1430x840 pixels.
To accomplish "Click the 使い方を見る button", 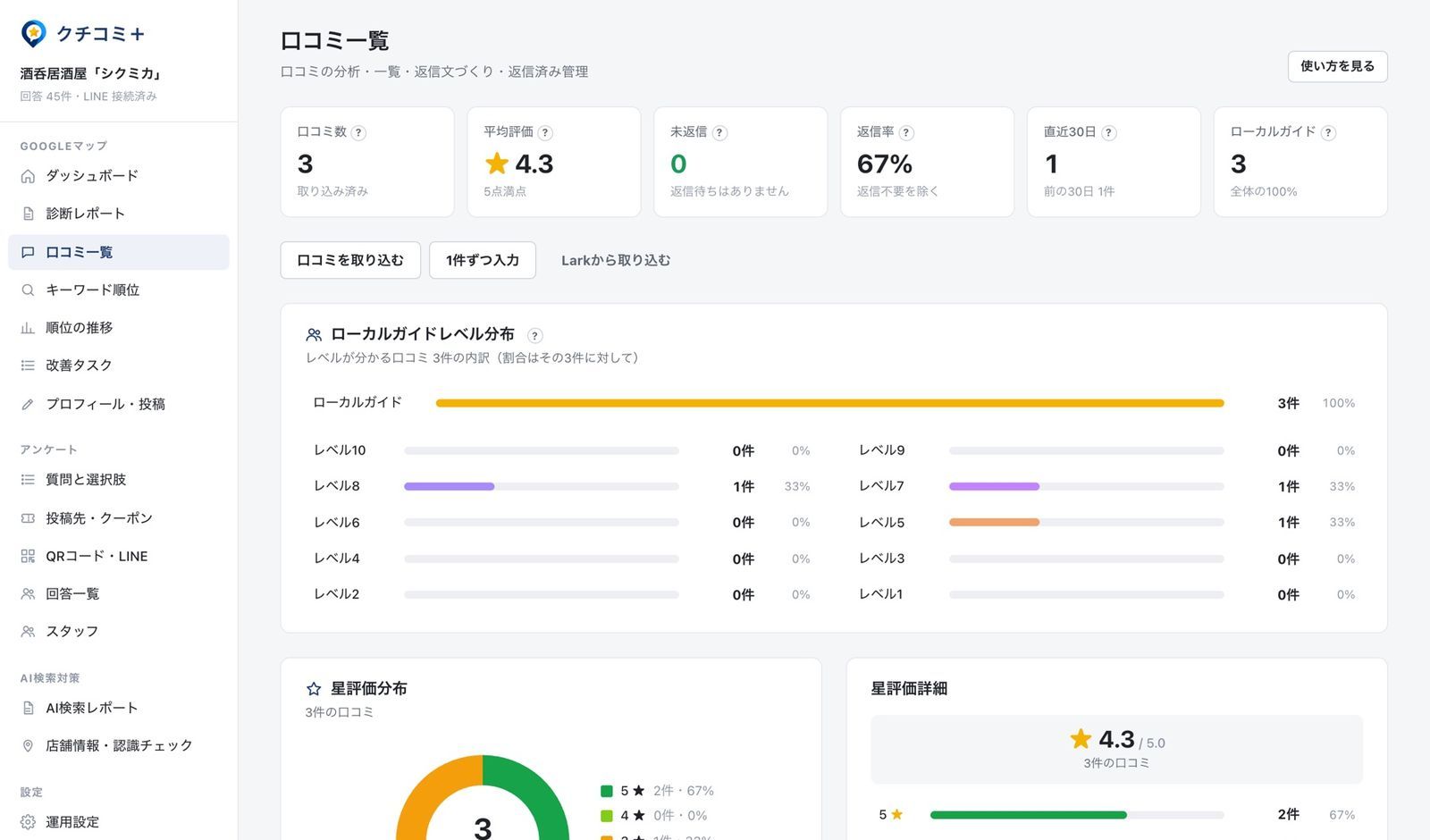I will (x=1337, y=66).
